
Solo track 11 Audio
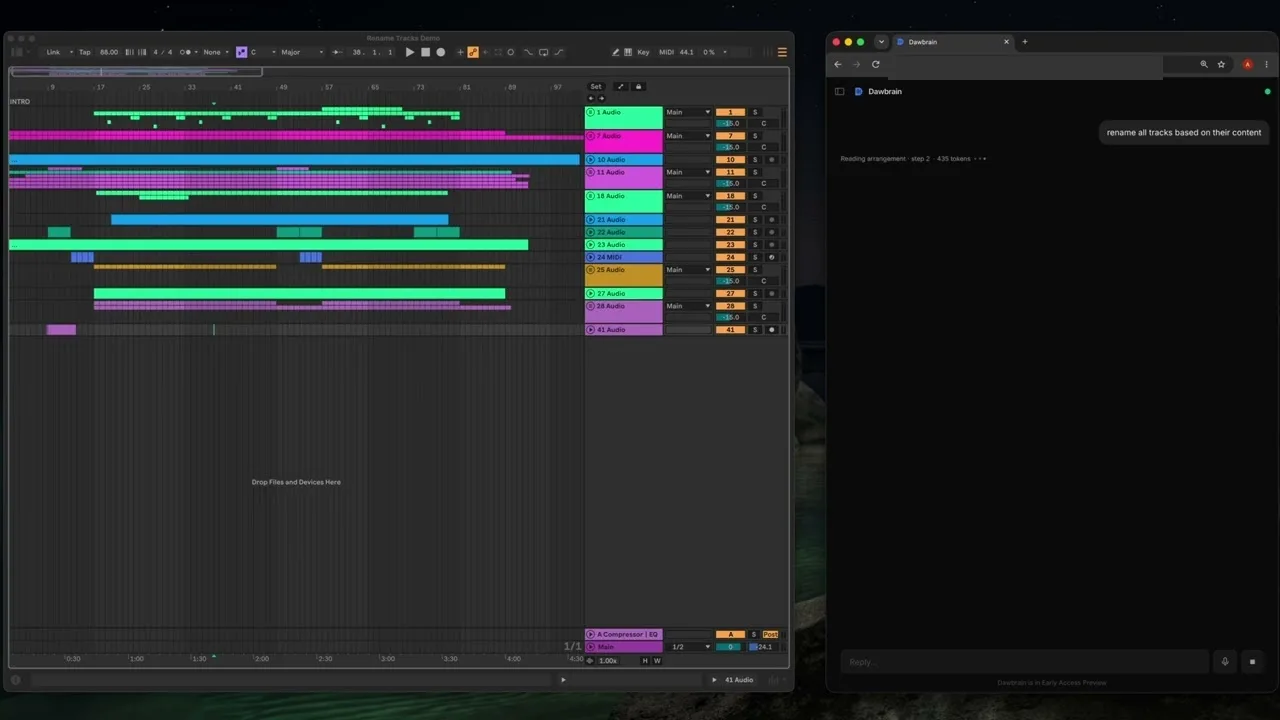click(x=755, y=172)
